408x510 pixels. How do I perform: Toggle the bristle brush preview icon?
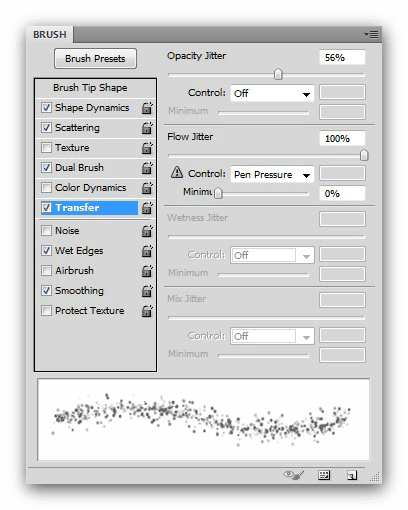293,475
